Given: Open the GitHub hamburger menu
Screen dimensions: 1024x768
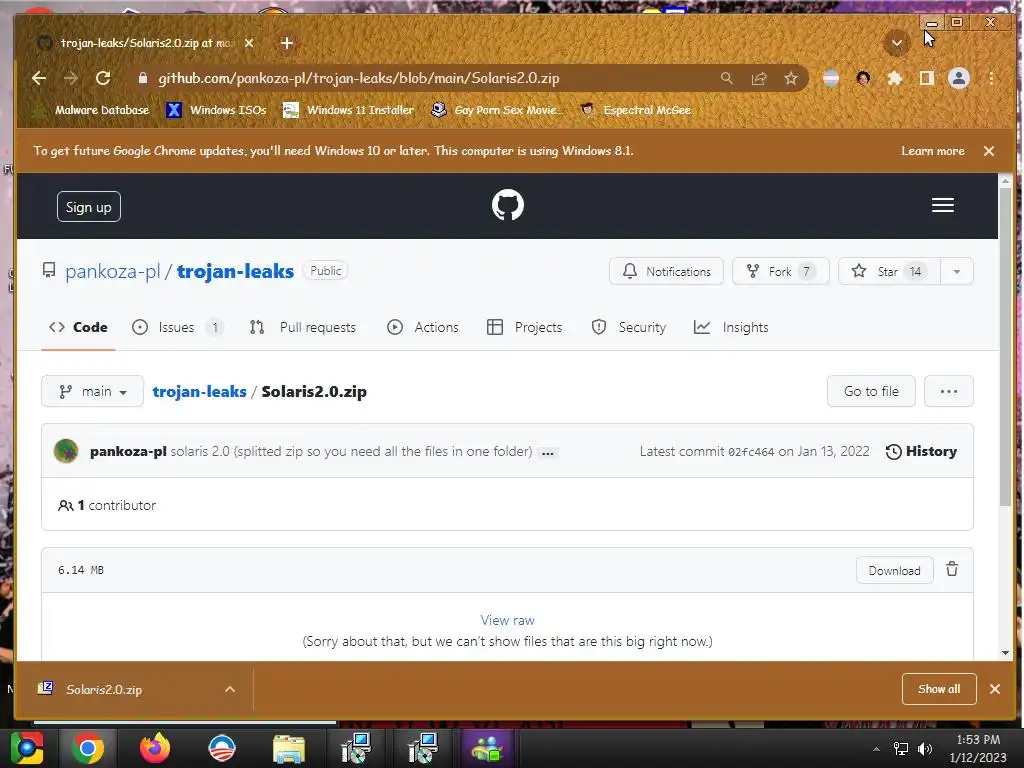Looking at the screenshot, I should point(942,205).
